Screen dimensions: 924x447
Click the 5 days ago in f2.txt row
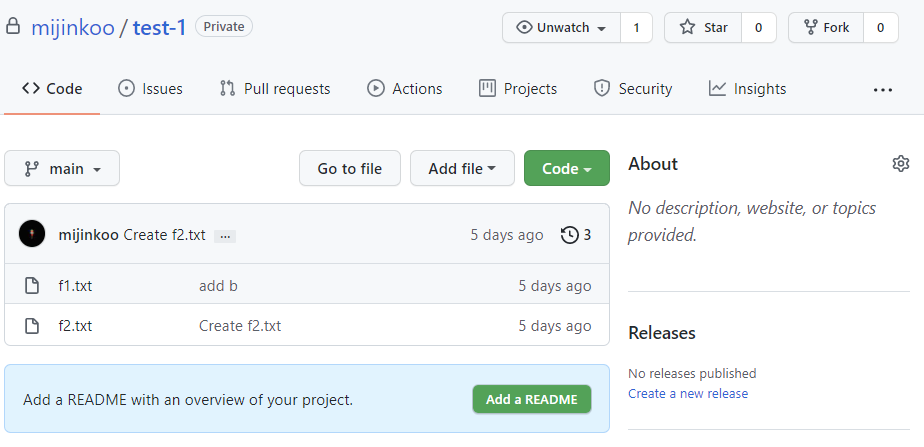tap(555, 326)
